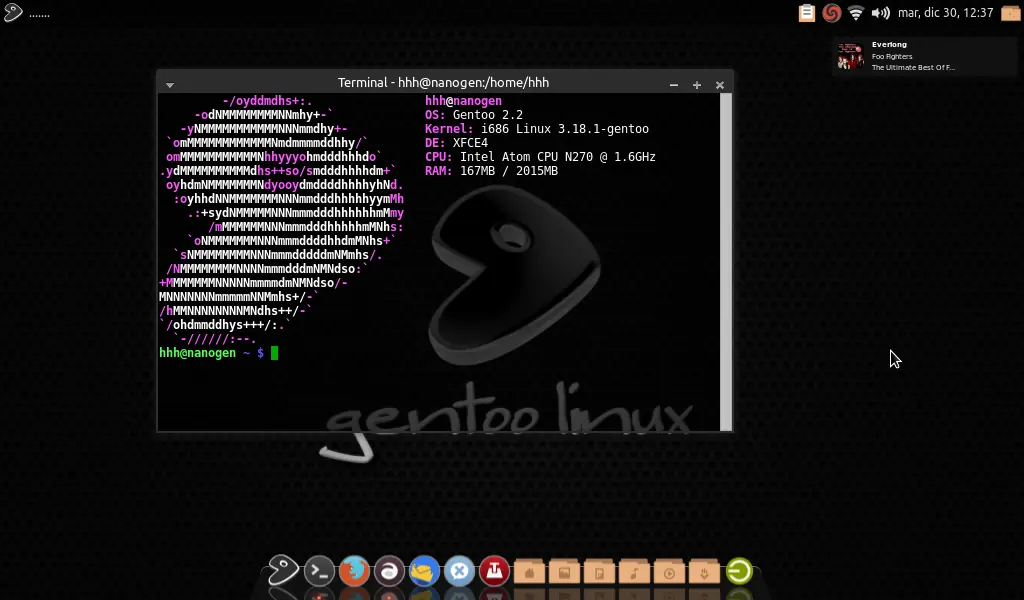Viewport: 1024px width, 600px height.
Task: Expand the terminal title bar dropdown arrow
Action: (x=169, y=85)
